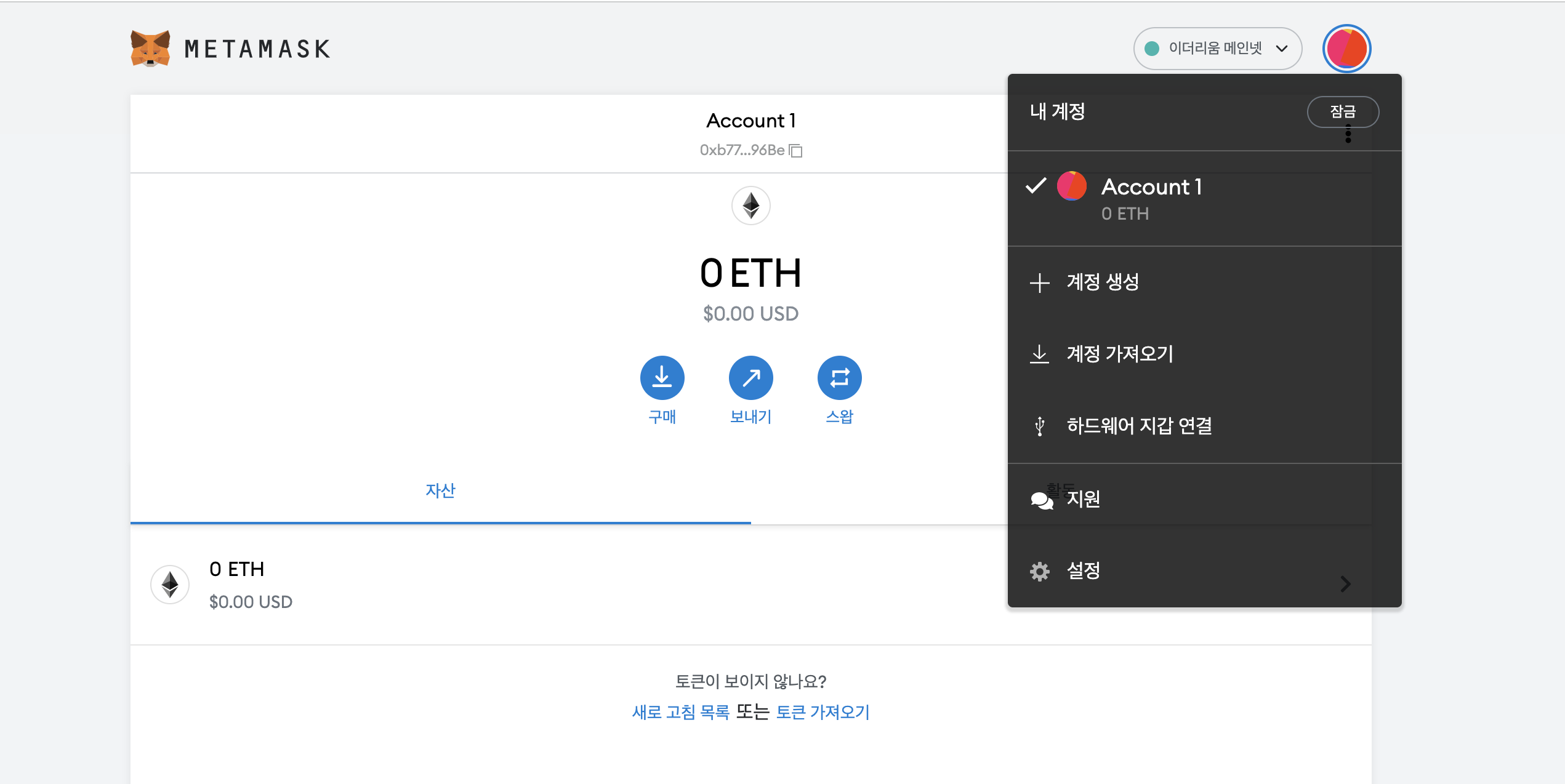Click the settings gear icon in menu
This screenshot has width=1565, height=784.
pyautogui.click(x=1040, y=571)
